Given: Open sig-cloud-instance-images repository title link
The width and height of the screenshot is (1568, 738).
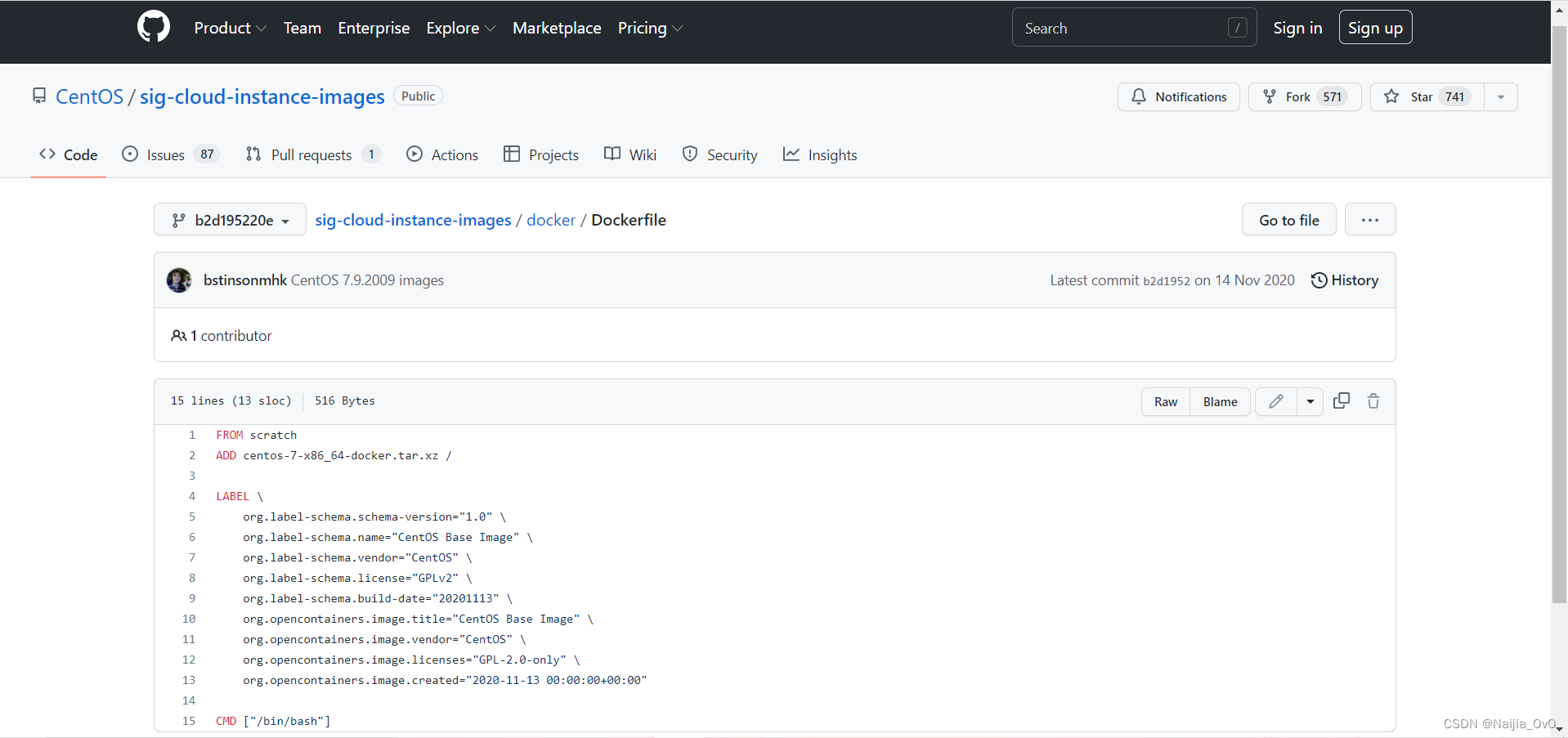Looking at the screenshot, I should [262, 96].
